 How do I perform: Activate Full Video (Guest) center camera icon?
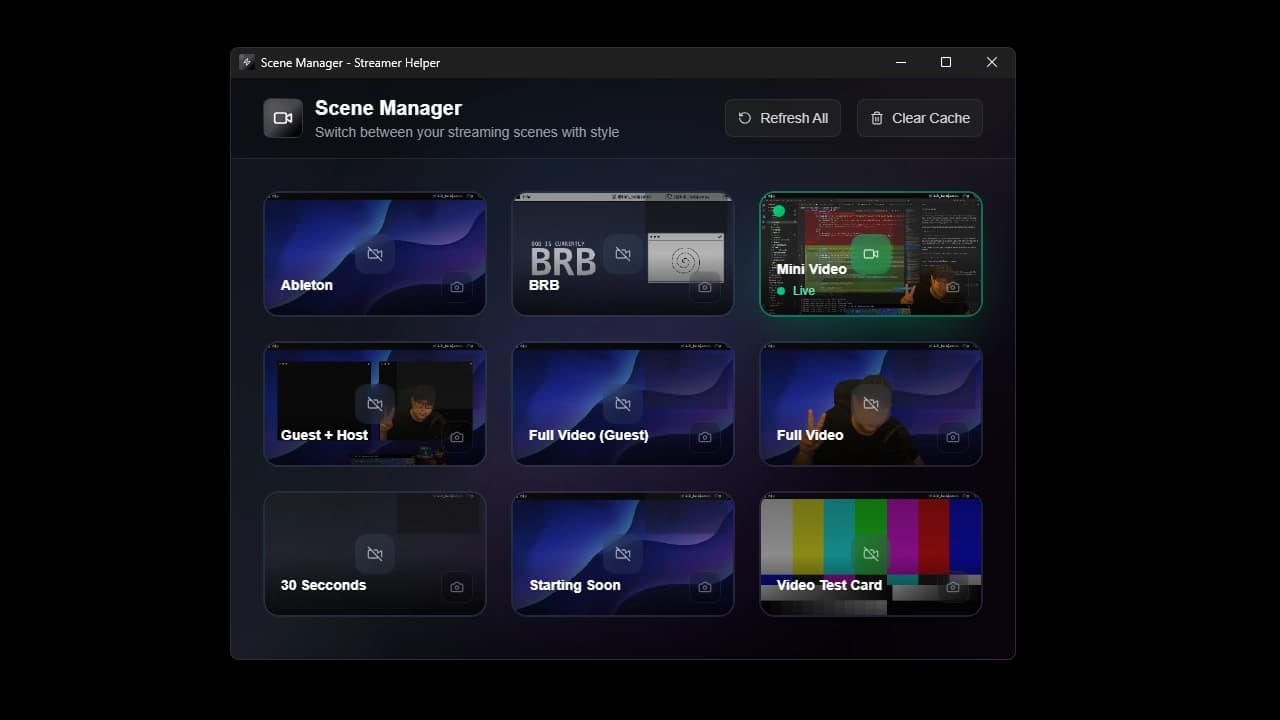click(x=623, y=404)
